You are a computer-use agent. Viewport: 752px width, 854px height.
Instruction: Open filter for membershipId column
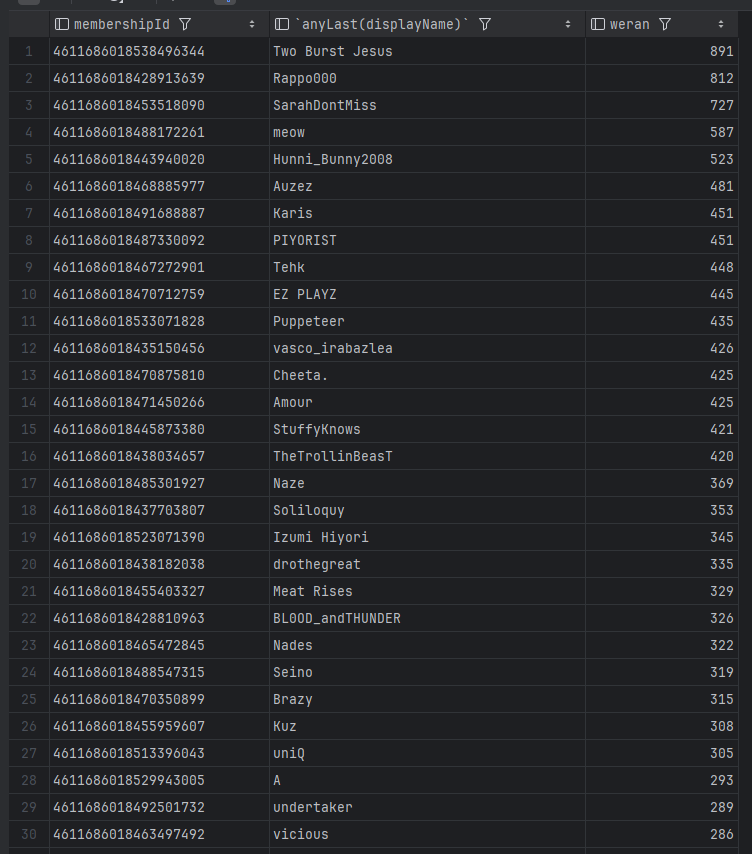[x=185, y=24]
